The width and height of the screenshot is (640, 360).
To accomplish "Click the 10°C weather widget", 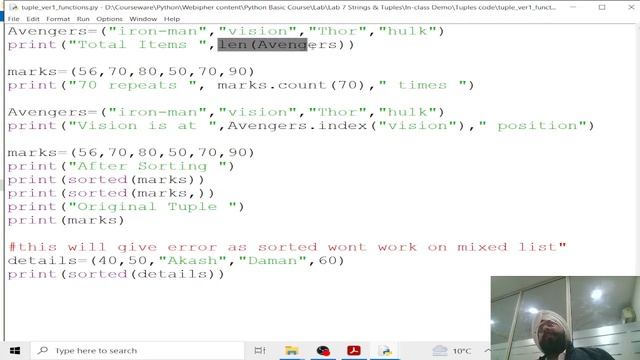I will tap(452, 351).
